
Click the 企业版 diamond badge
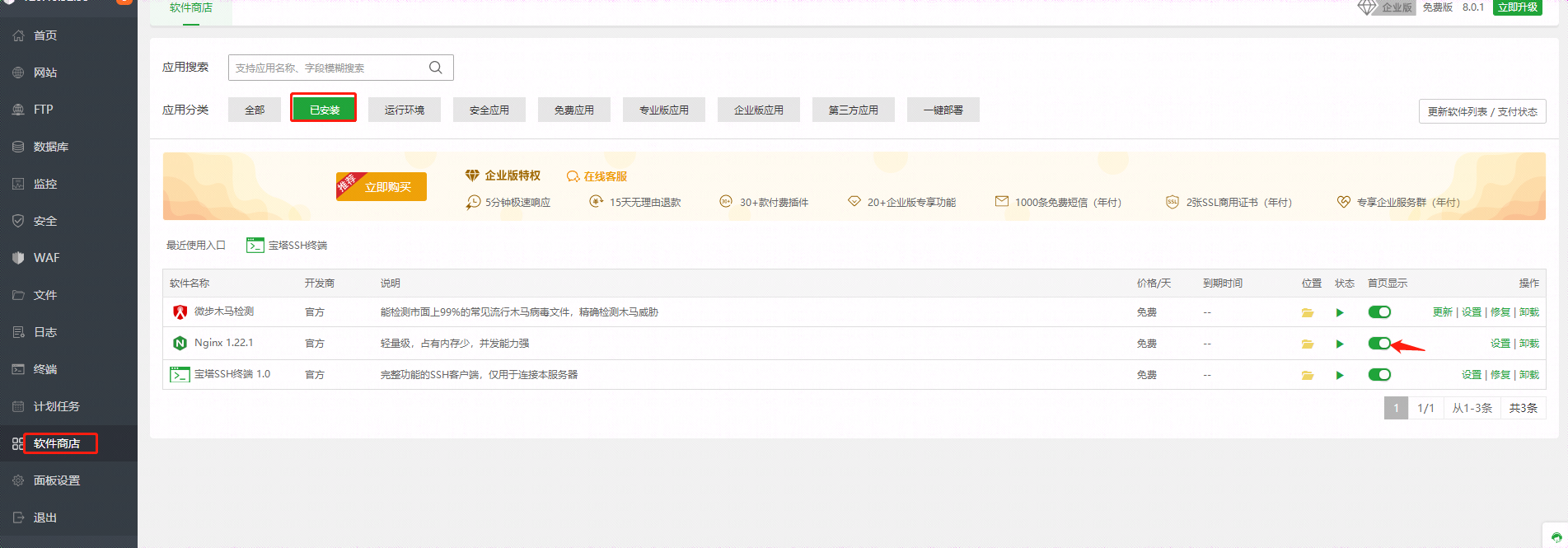[x=1386, y=7]
